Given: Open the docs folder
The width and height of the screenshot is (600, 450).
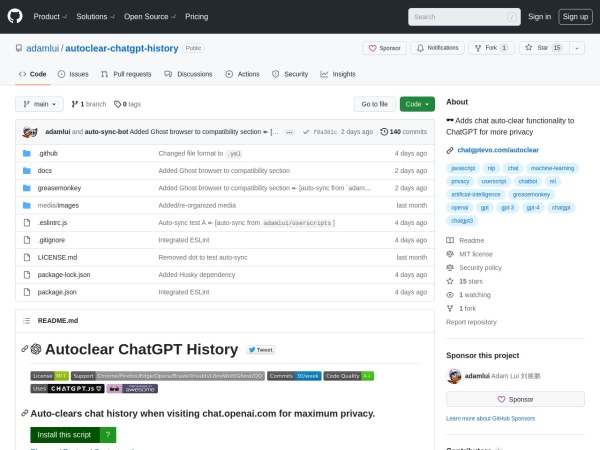Looking at the screenshot, I should [45, 171].
